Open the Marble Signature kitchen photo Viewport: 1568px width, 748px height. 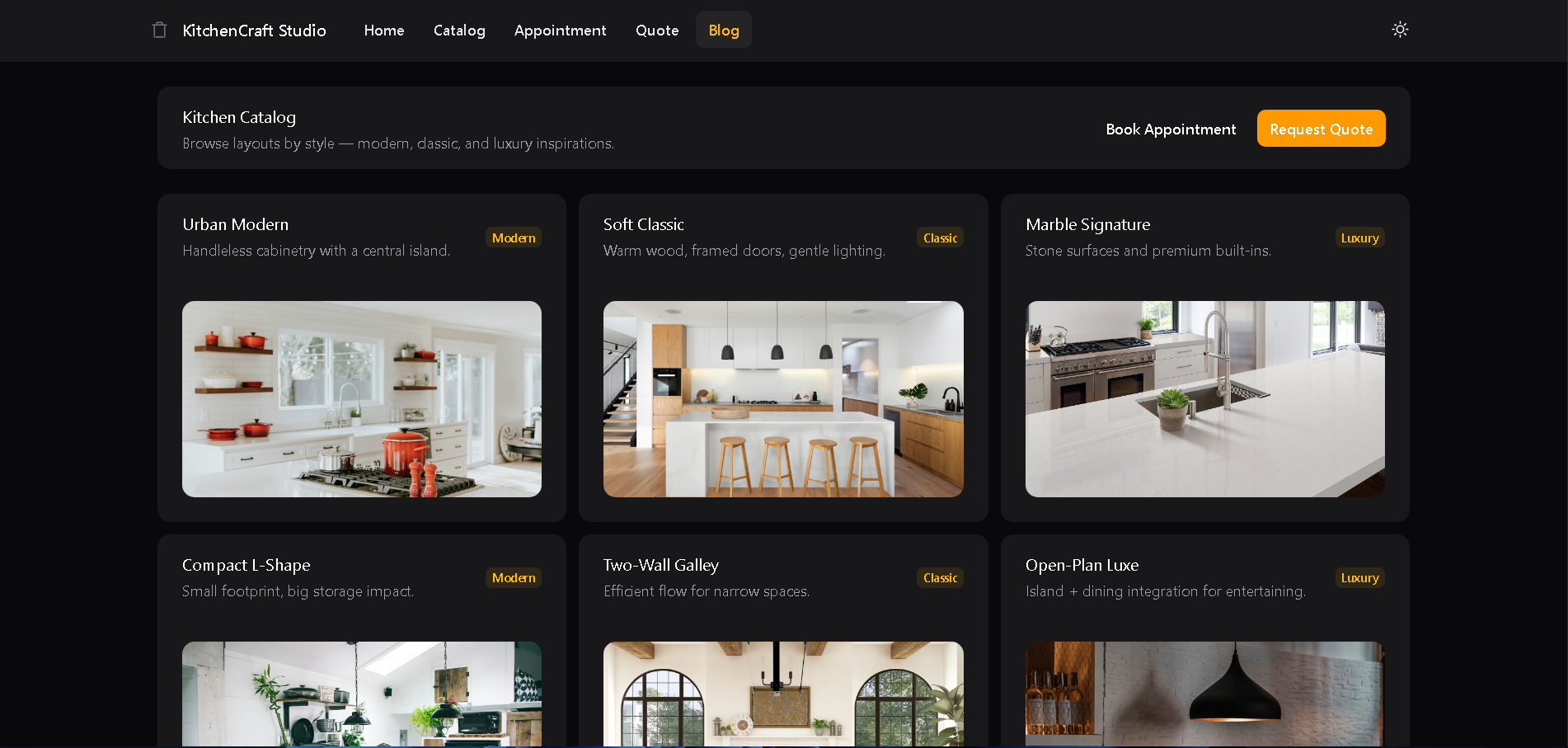[x=1205, y=399]
